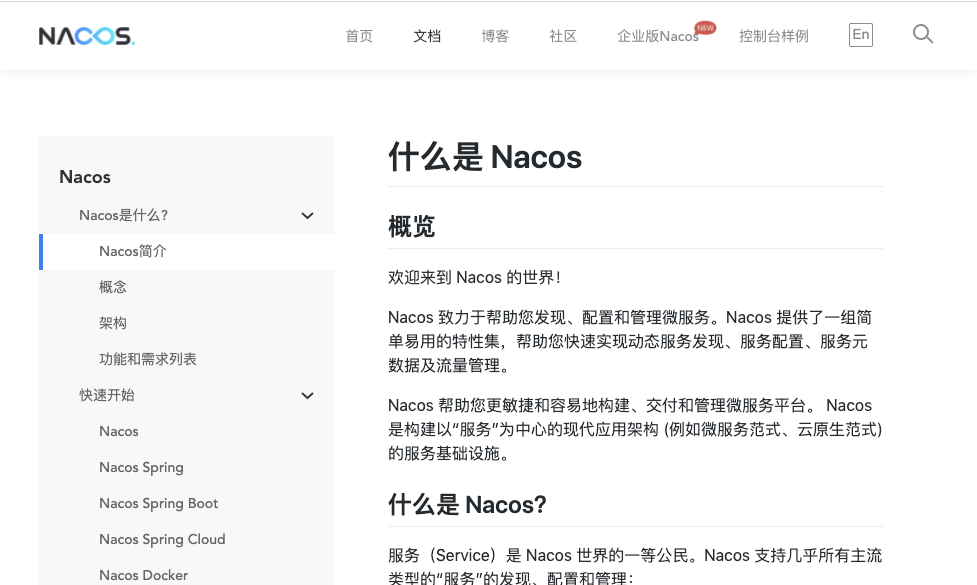Open Nacos Spring Boot sidebar page
Screen dimensions: 977x585
[x=158, y=503]
